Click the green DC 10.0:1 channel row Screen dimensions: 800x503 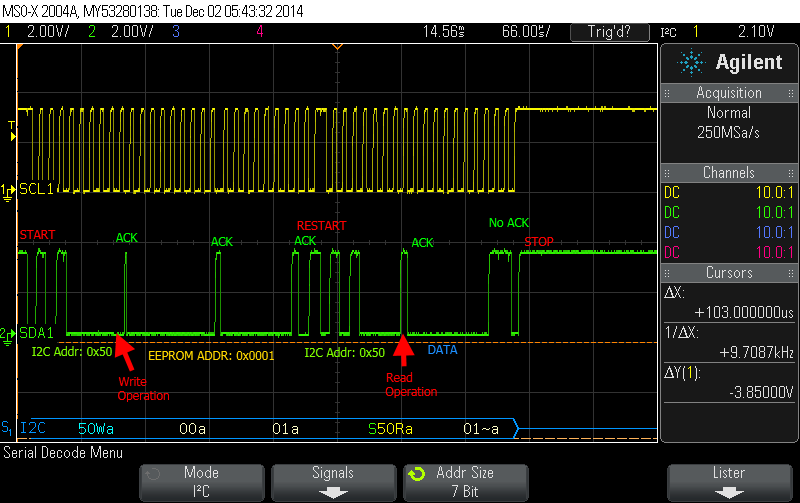click(729, 213)
